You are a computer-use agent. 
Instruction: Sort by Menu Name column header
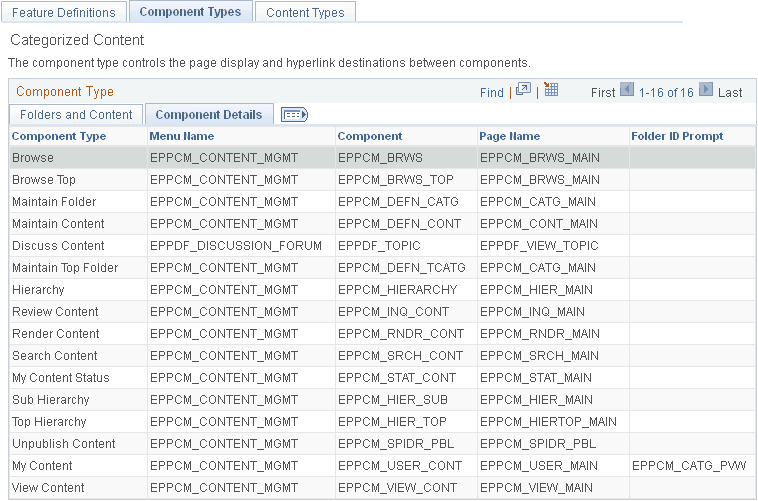point(182,136)
